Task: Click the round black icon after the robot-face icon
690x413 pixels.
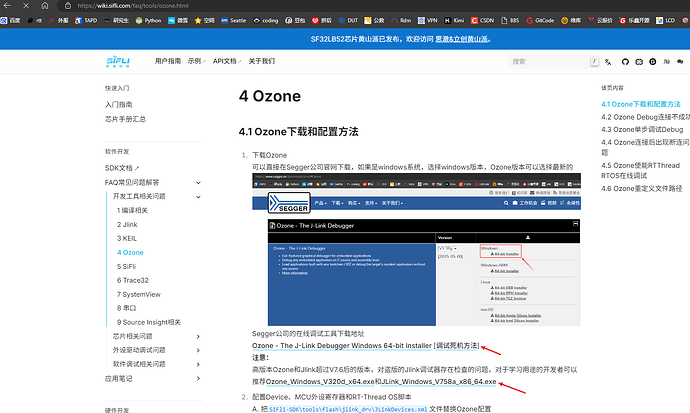Action: 653,62
